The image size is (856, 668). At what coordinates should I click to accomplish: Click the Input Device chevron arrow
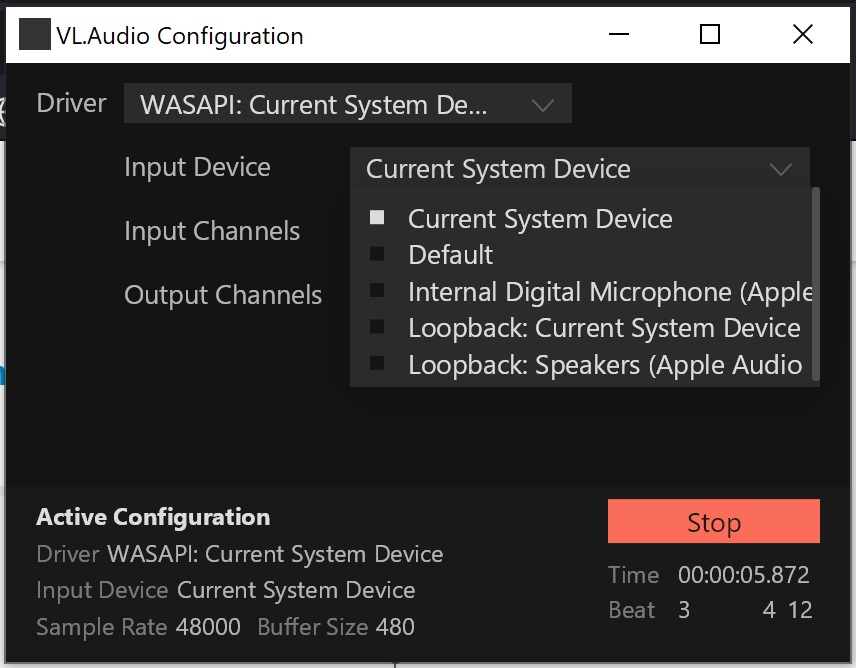pyautogui.click(x=781, y=169)
